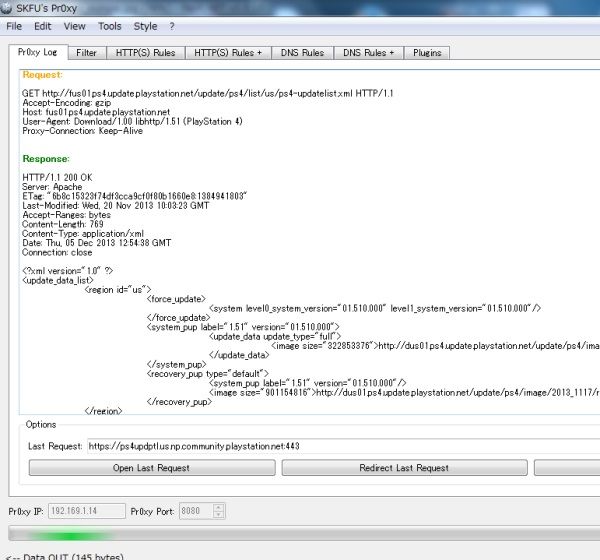Open the Edit menu
The width and height of the screenshot is (600, 560).
pyautogui.click(x=42, y=26)
